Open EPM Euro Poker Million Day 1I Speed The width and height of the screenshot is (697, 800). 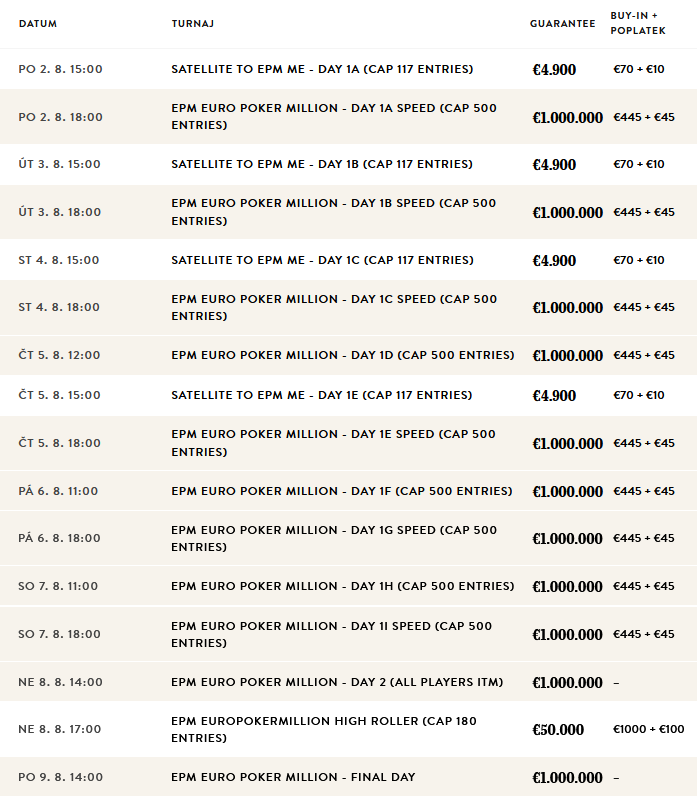[x=348, y=634]
